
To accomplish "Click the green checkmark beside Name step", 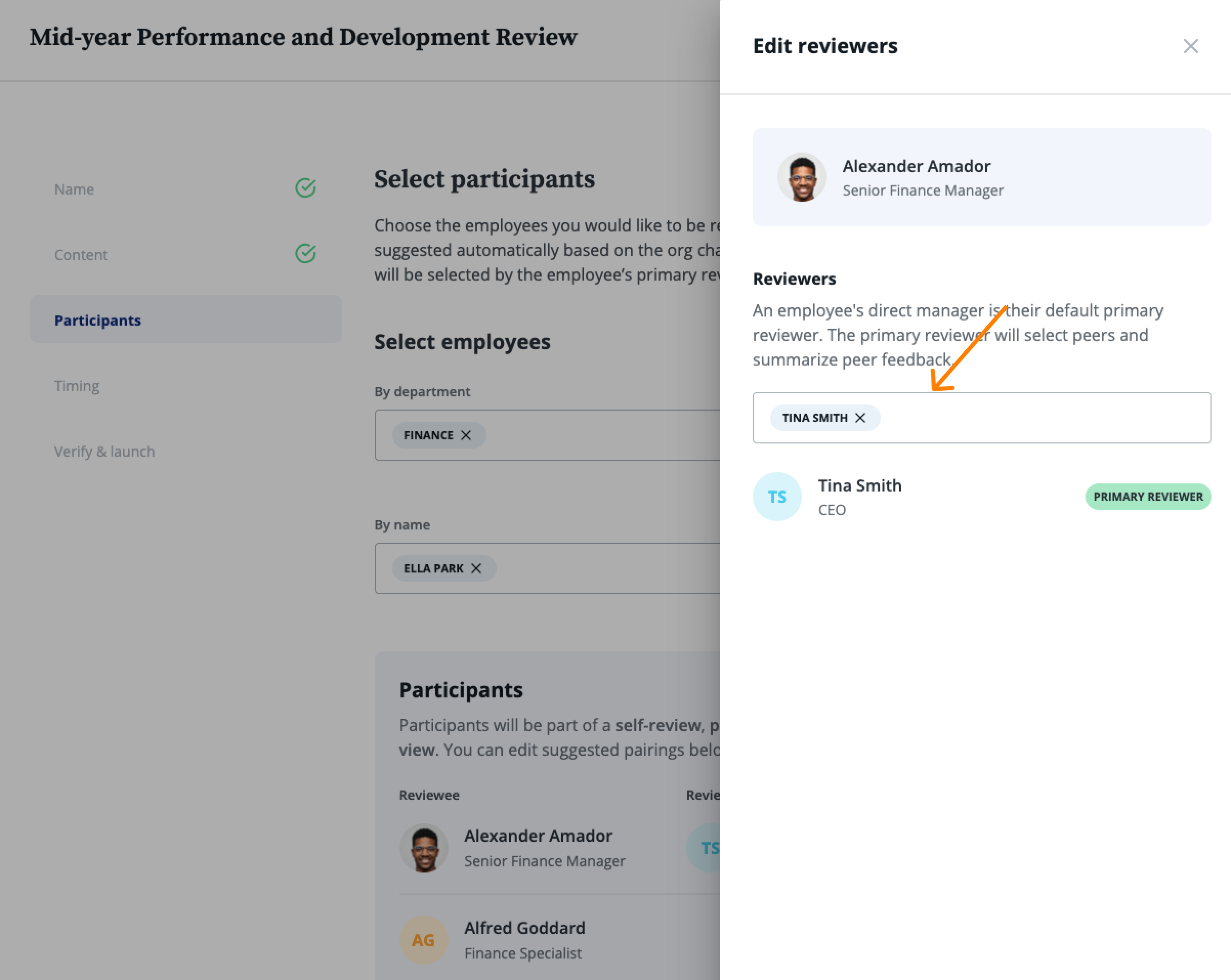I will (306, 188).
